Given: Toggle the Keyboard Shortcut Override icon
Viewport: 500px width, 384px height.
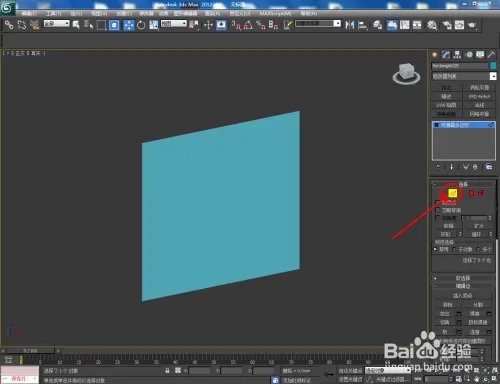Looking at the screenshot, I should [221, 25].
